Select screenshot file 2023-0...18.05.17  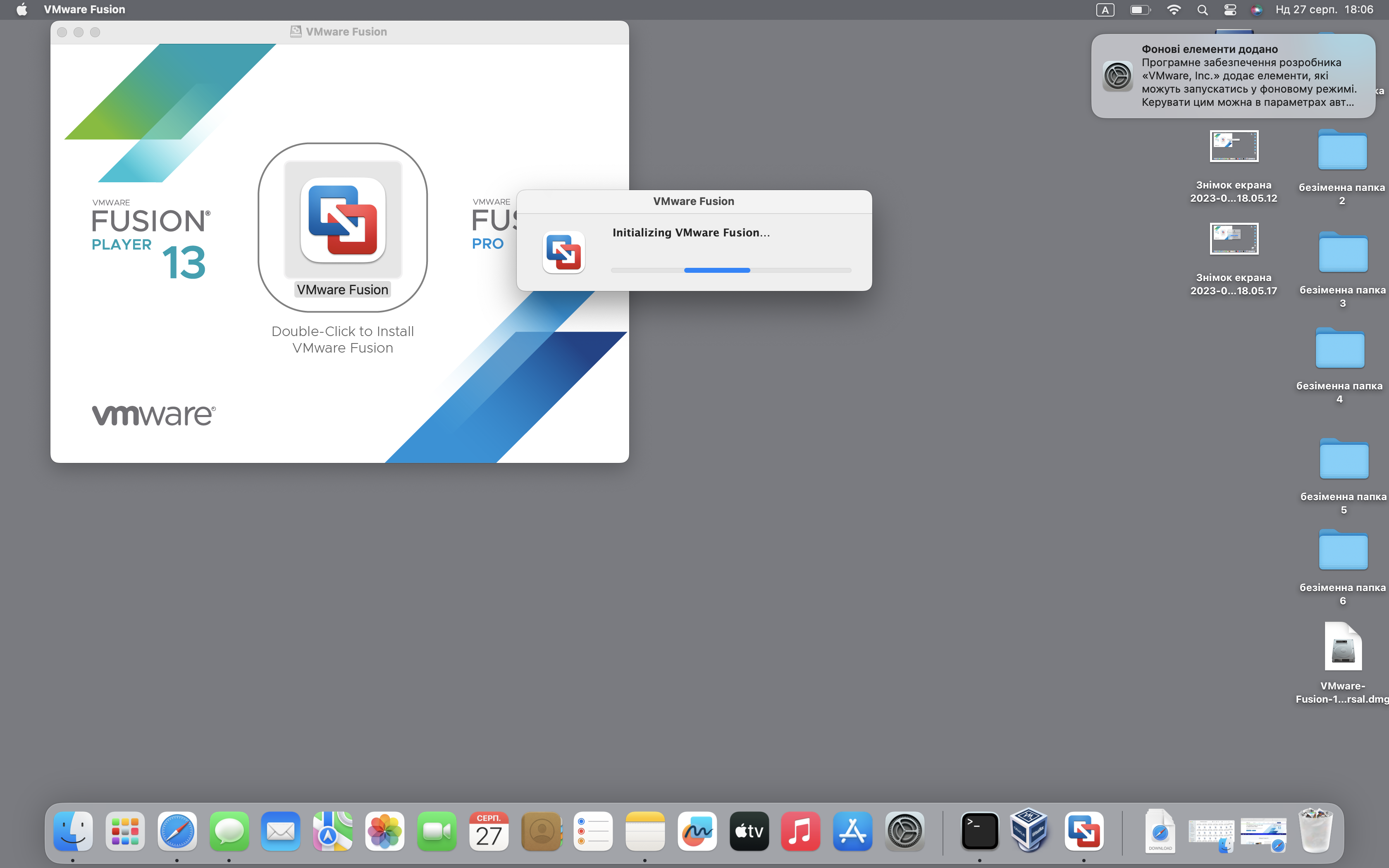point(1234,259)
